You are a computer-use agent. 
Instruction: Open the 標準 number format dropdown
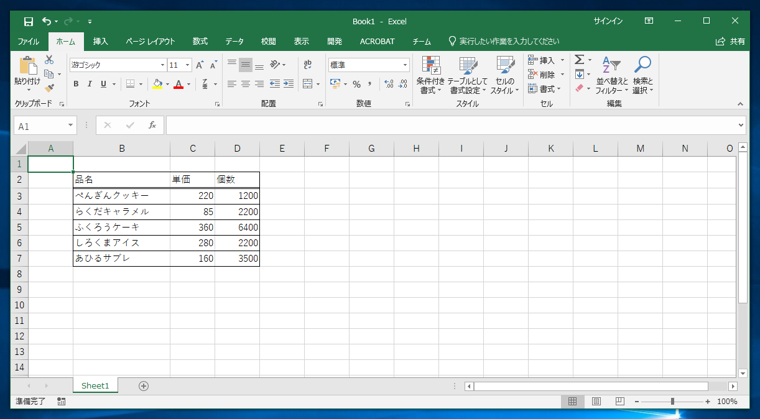pyautogui.click(x=405, y=65)
